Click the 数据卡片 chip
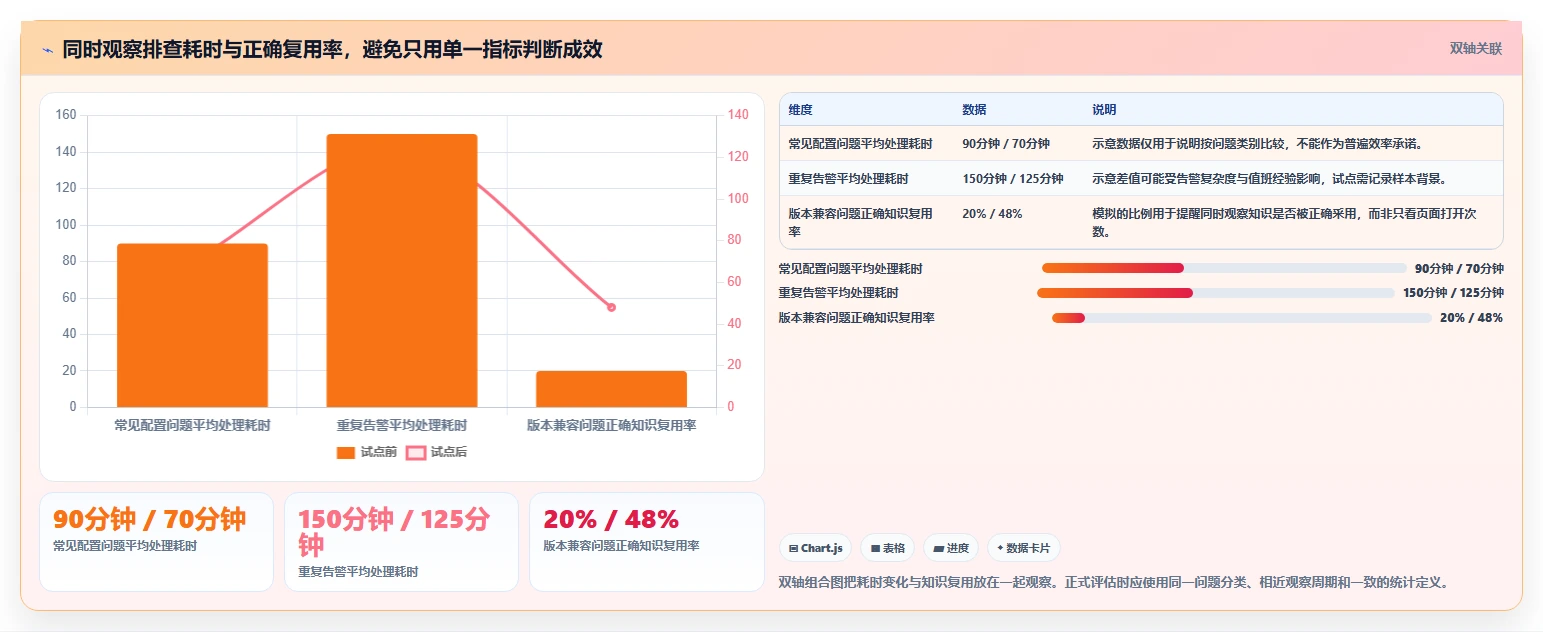The width and height of the screenshot is (1543, 632). pos(1024,548)
